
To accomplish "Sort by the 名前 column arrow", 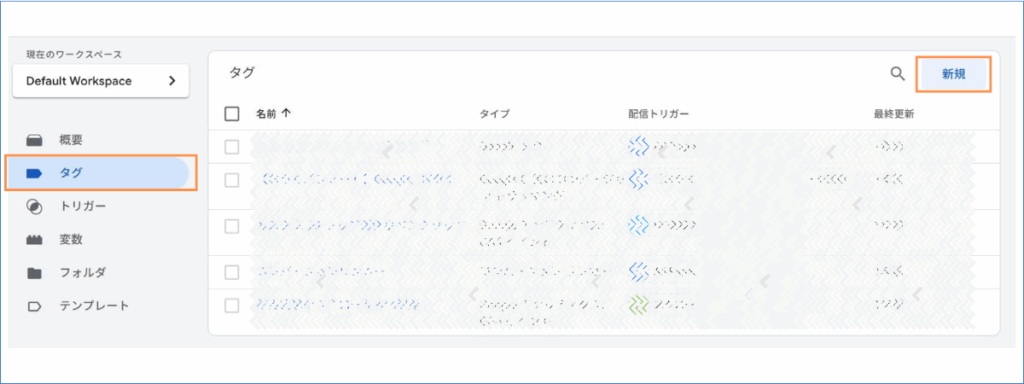I will pyautogui.click(x=285, y=113).
